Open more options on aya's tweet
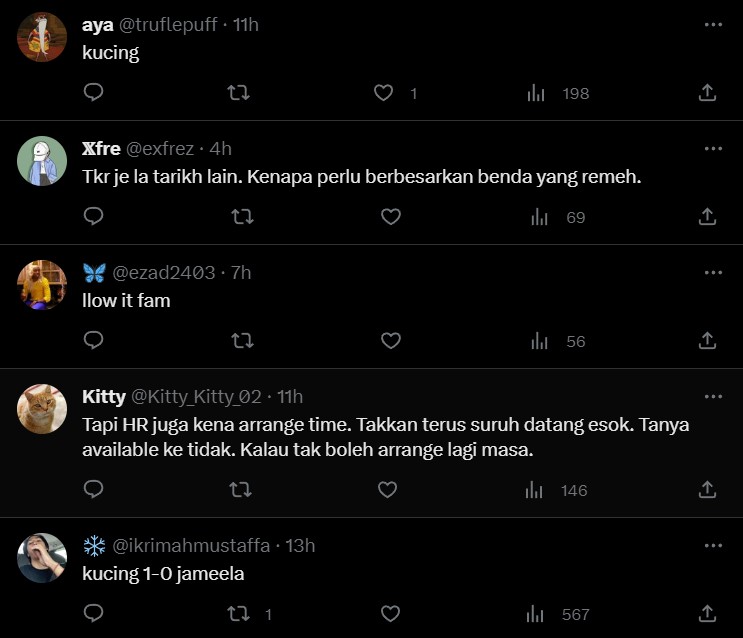Screen dimensions: 743x638 (x=713, y=25)
